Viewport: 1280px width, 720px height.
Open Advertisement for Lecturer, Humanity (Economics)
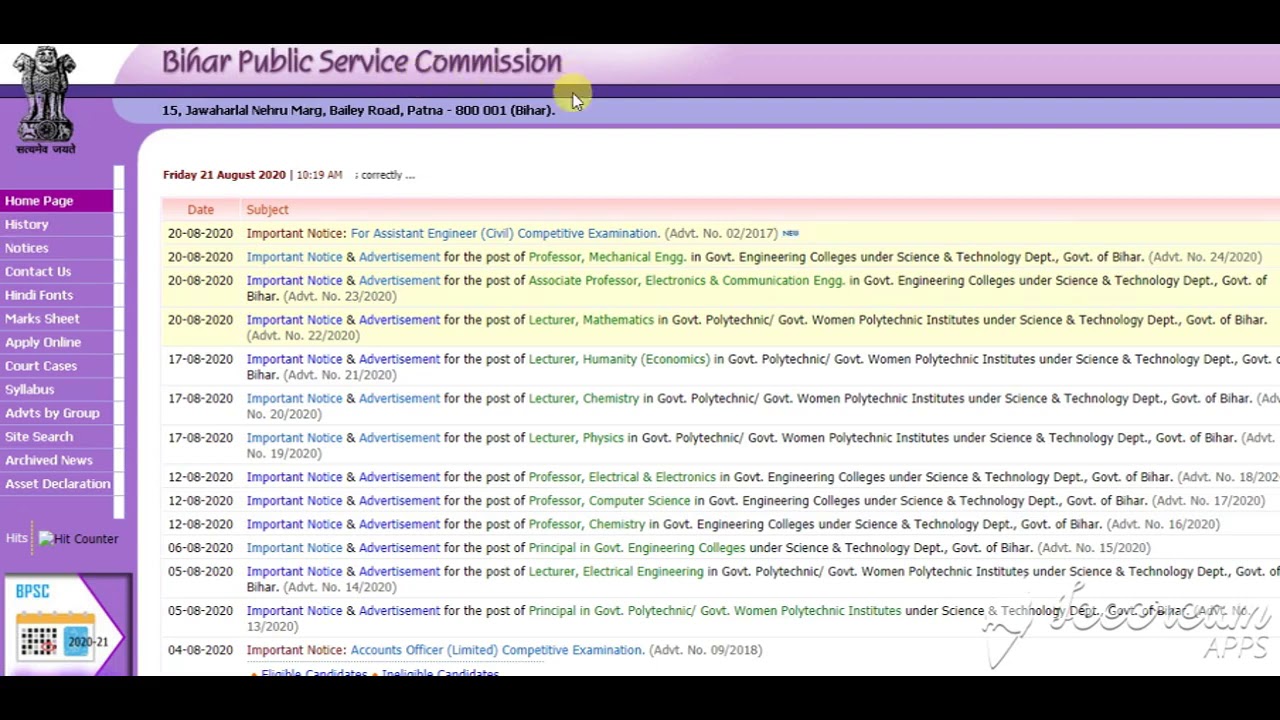coord(399,359)
